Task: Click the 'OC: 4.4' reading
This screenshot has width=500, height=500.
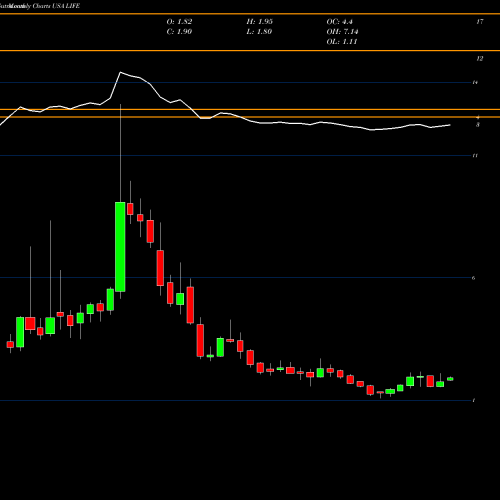Action: pos(339,22)
